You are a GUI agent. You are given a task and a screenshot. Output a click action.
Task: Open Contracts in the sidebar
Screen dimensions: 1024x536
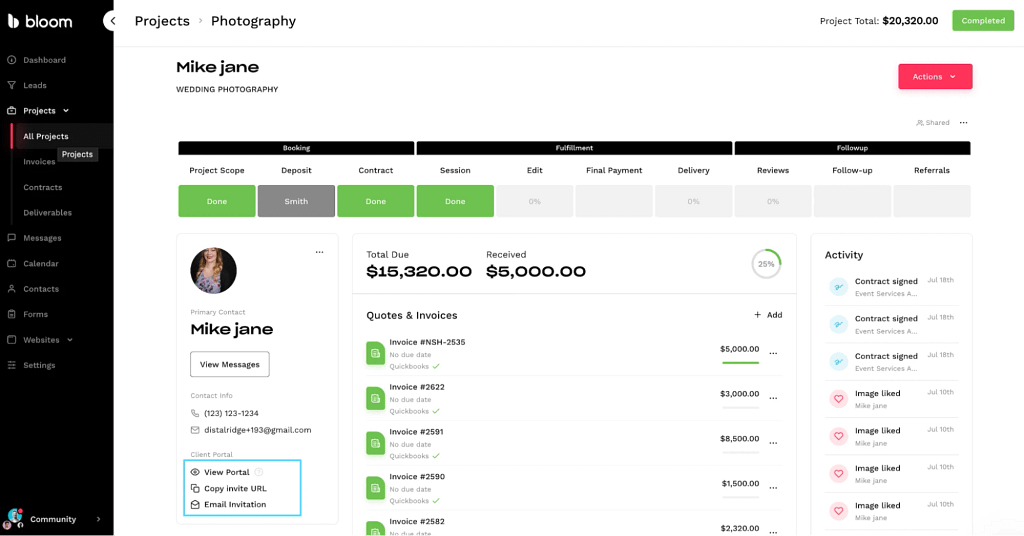tap(42, 187)
